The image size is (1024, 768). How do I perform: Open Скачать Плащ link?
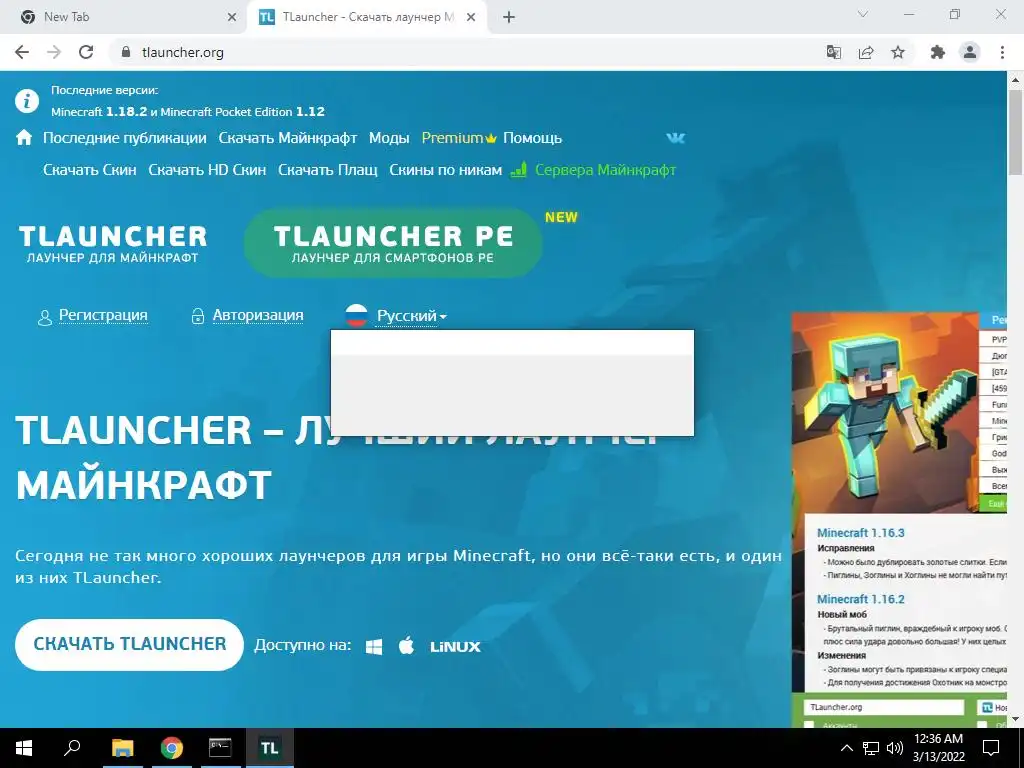tap(328, 170)
